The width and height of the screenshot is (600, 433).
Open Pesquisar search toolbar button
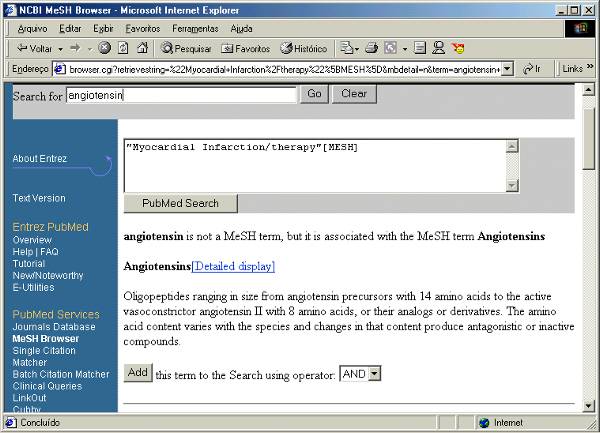(186, 49)
